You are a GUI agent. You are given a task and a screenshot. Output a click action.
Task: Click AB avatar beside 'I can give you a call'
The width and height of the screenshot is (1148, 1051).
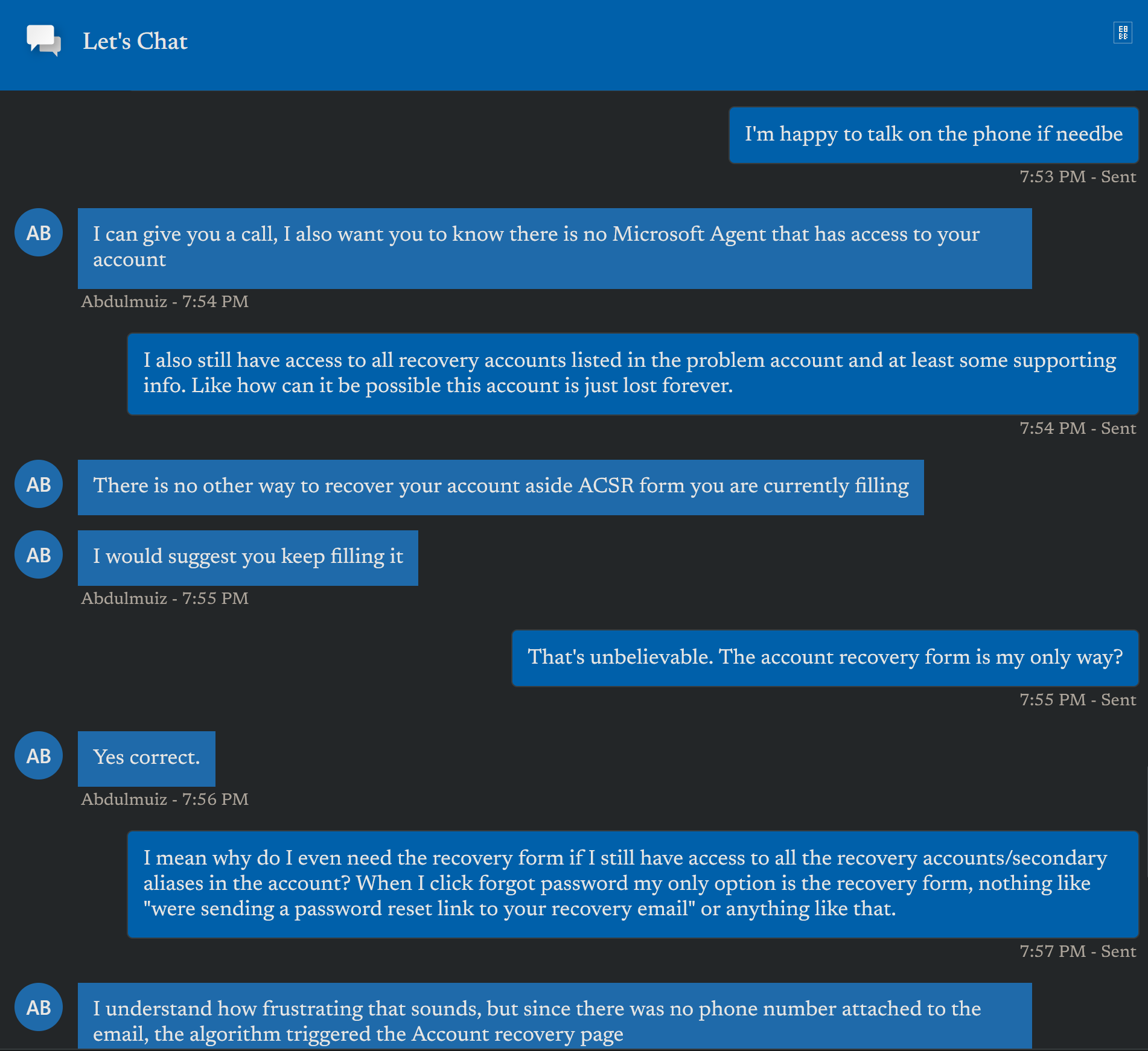[x=39, y=233]
